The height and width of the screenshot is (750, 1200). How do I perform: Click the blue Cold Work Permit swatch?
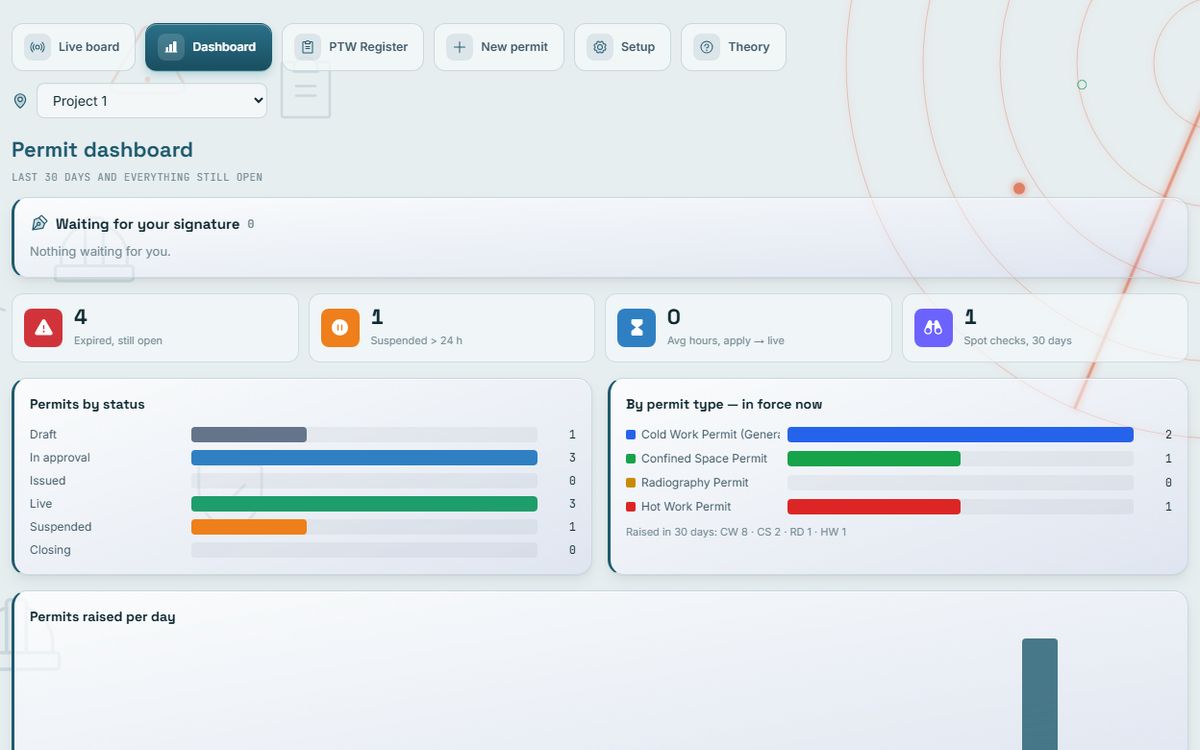pos(631,435)
